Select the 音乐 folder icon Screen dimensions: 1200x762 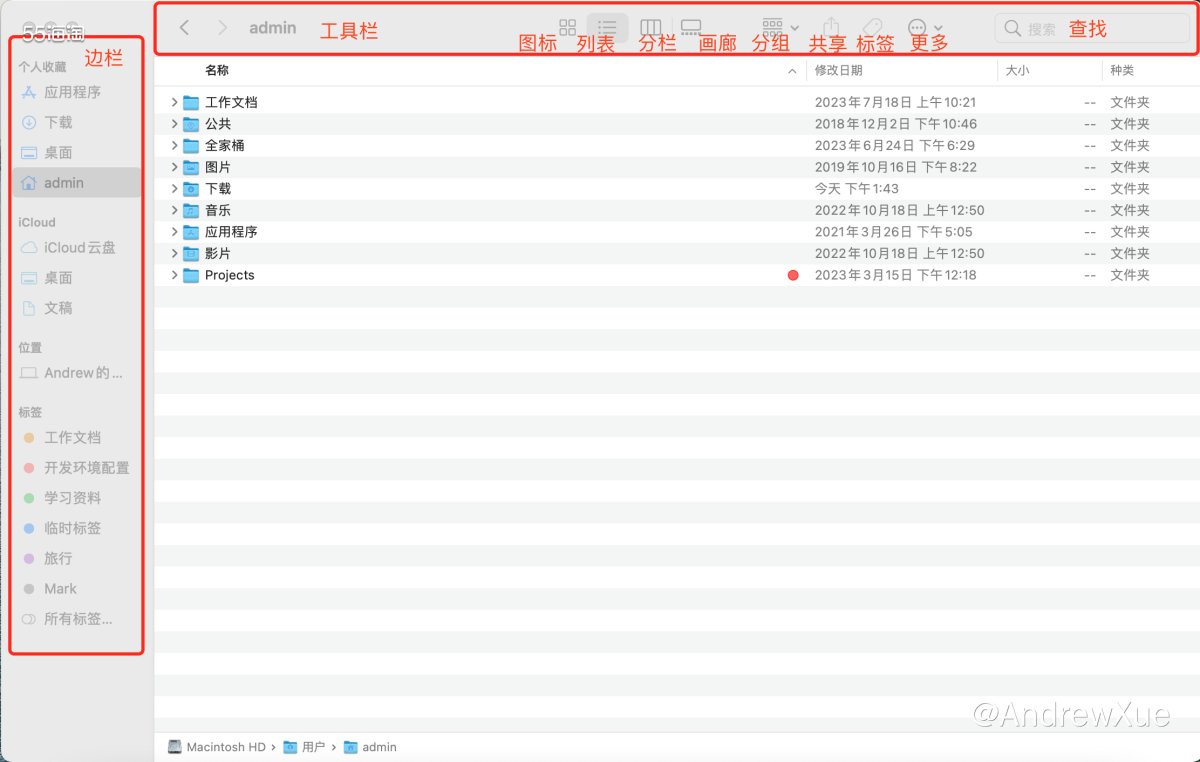[x=191, y=210]
